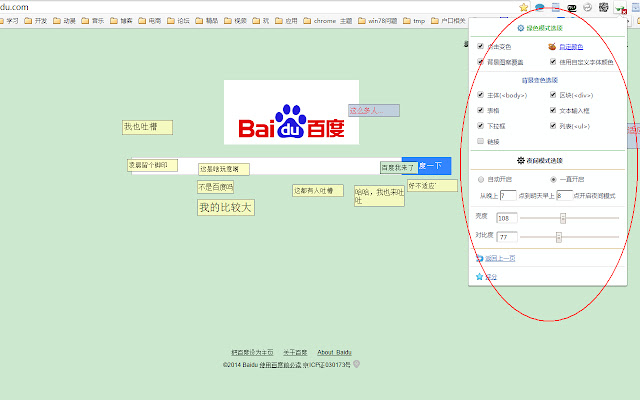The width and height of the screenshot is (640, 400).
Task: Click the blue back arrow icon
Action: pyautogui.click(x=480, y=258)
